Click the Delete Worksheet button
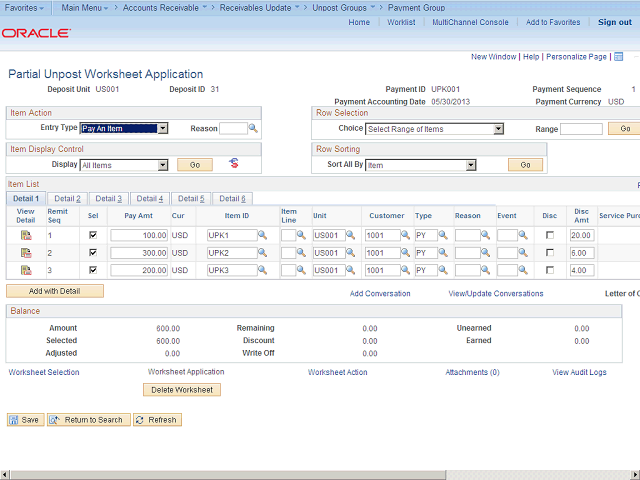 click(x=182, y=390)
